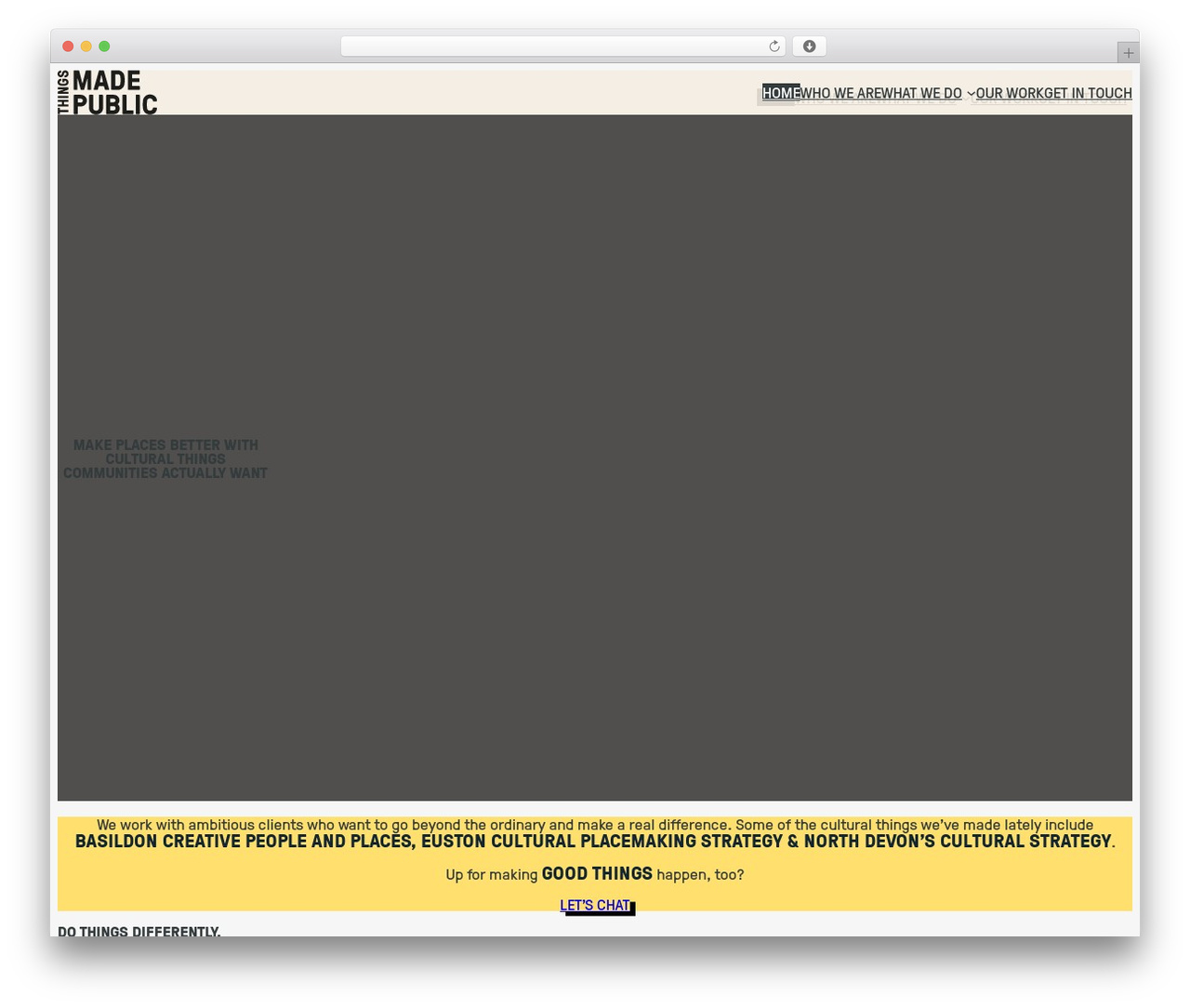Click the Do Things Differently heading

pos(139,931)
